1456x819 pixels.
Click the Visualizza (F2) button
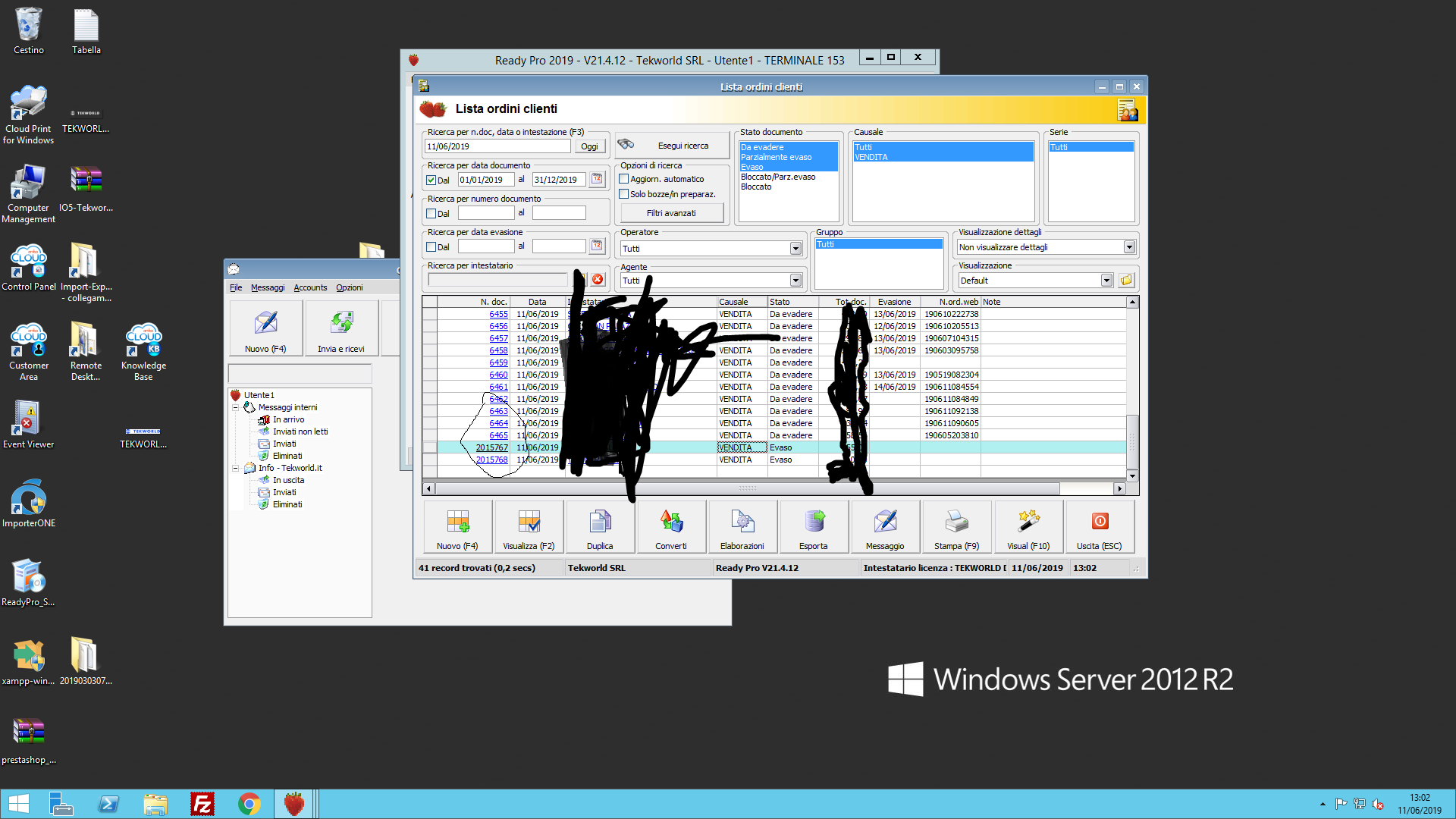529,528
